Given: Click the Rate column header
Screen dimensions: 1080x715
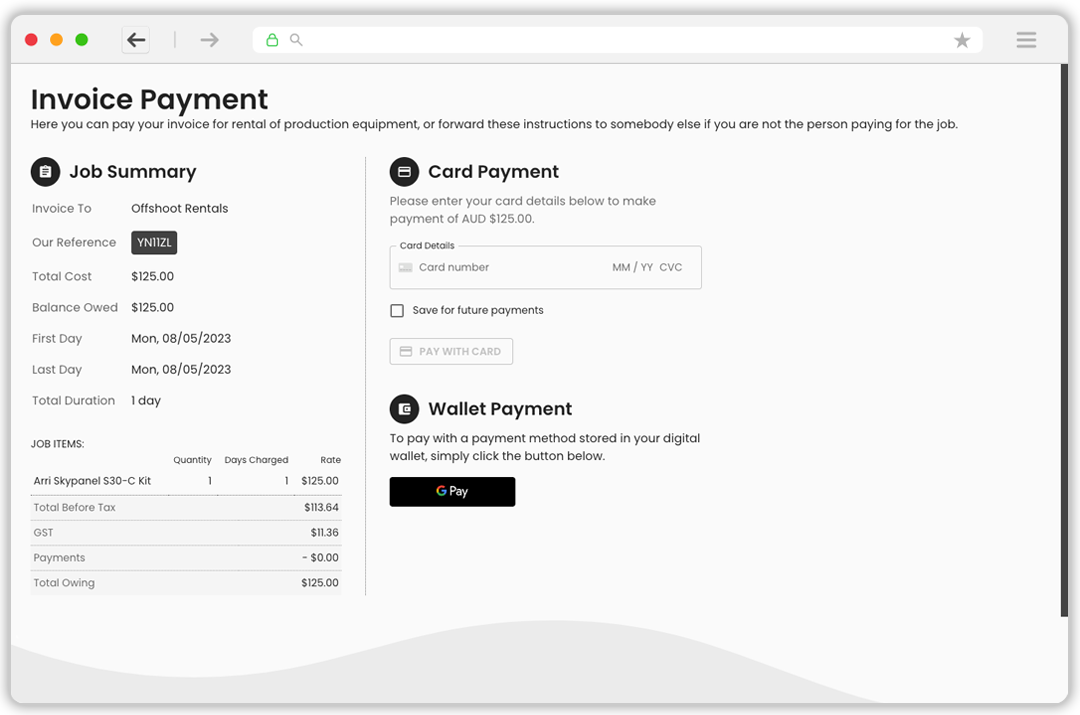Looking at the screenshot, I should pyautogui.click(x=331, y=460).
